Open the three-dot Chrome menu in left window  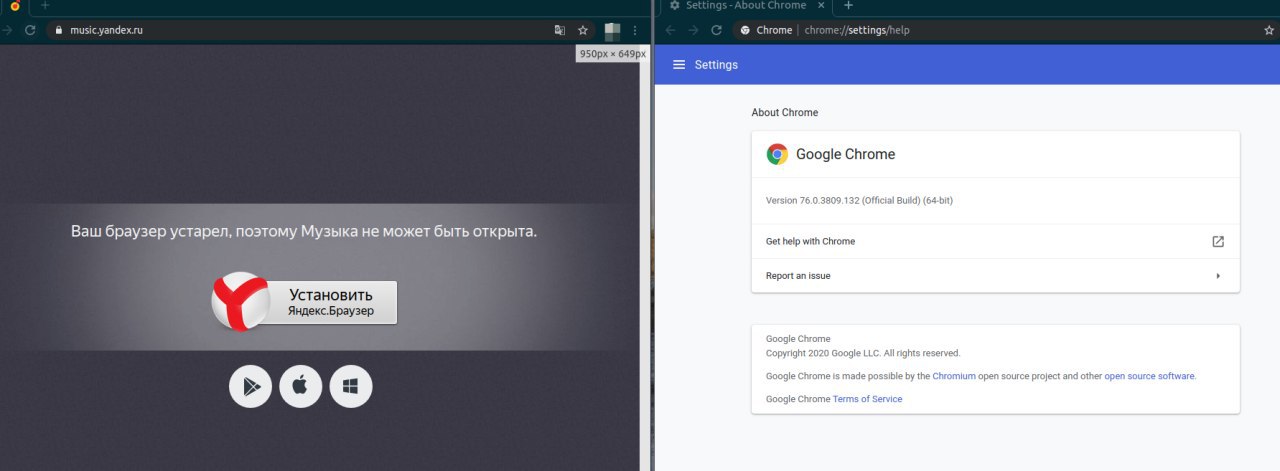[635, 30]
